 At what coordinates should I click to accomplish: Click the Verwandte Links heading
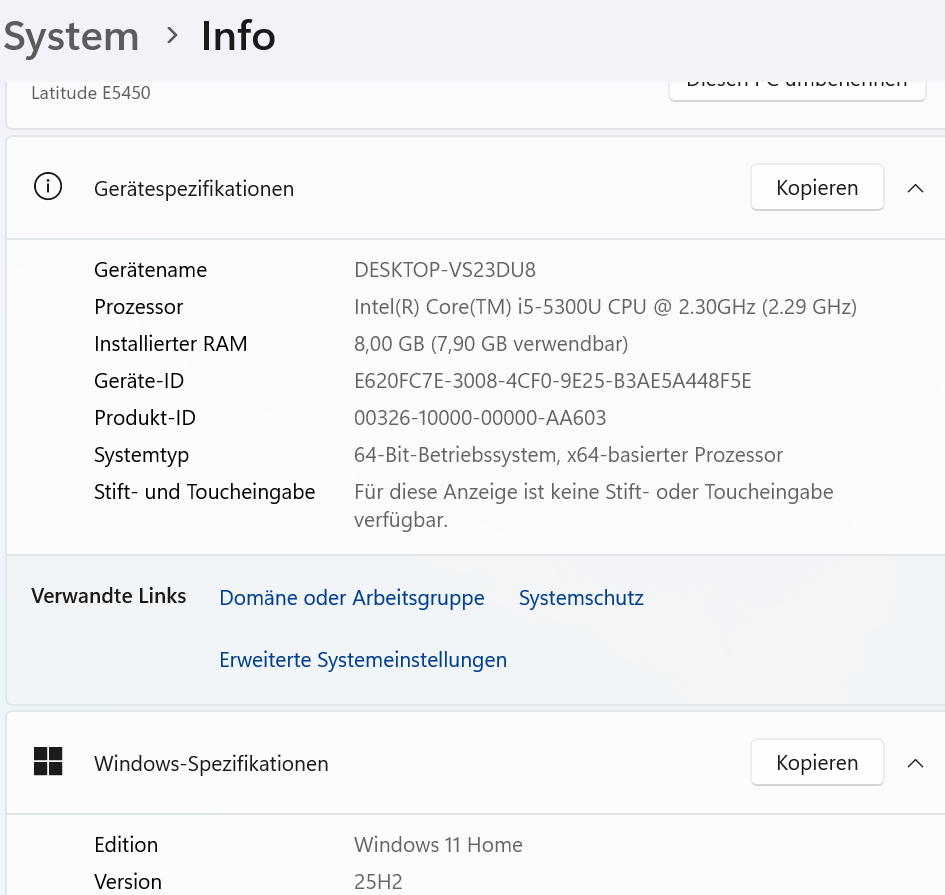coord(108,595)
